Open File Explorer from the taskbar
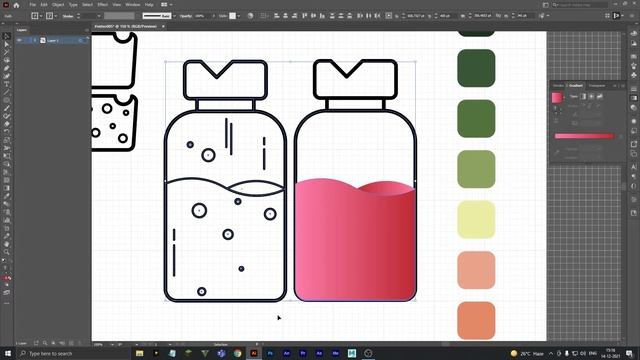The image size is (640, 360). 140,353
